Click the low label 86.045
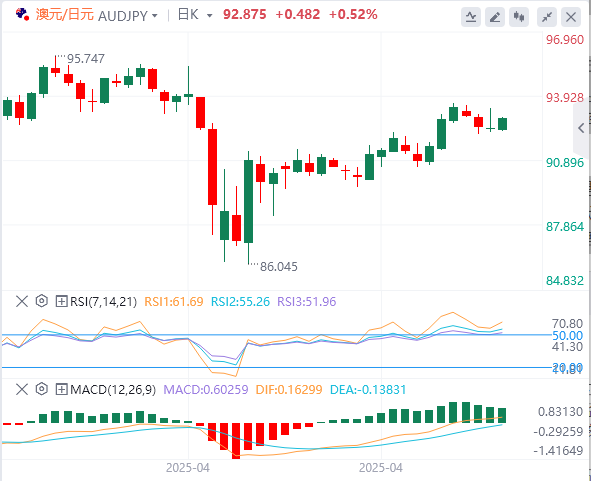The height and width of the screenshot is (481, 591). (x=279, y=267)
